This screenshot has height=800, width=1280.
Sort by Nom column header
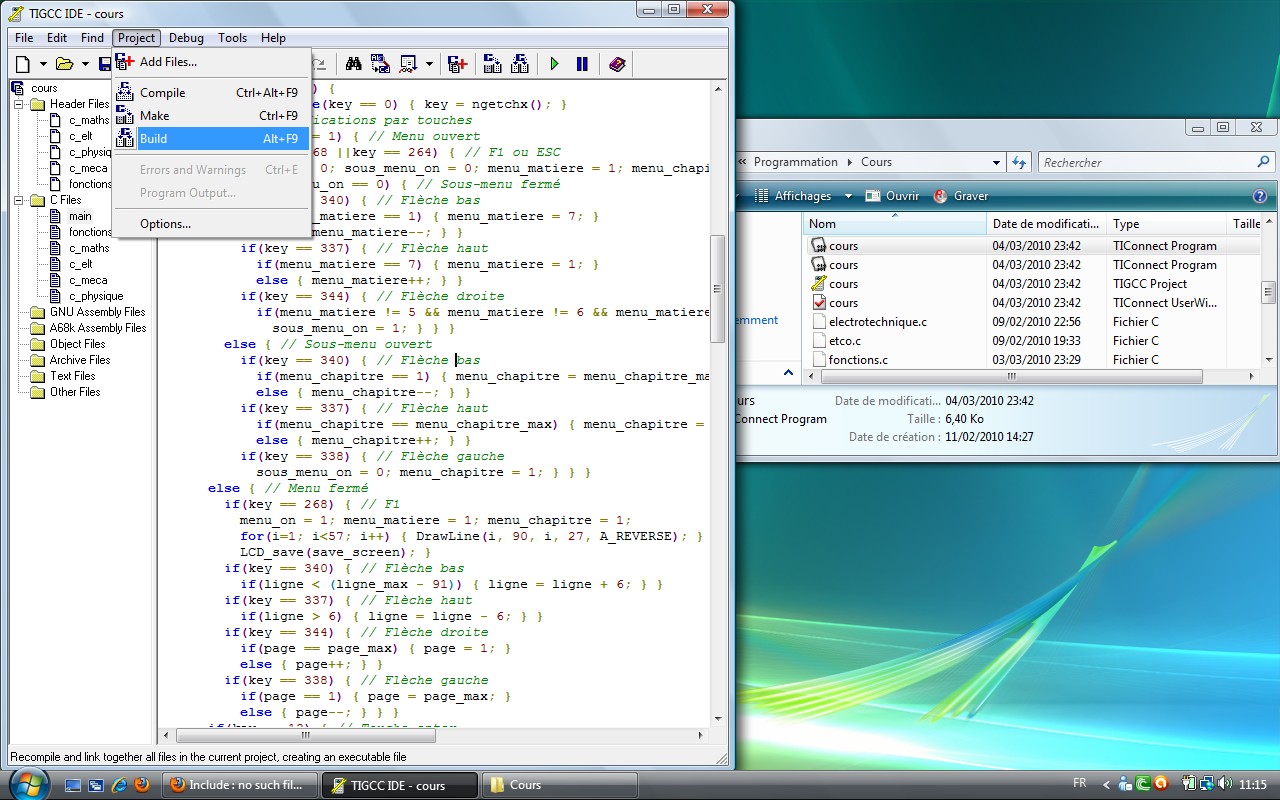[895, 224]
